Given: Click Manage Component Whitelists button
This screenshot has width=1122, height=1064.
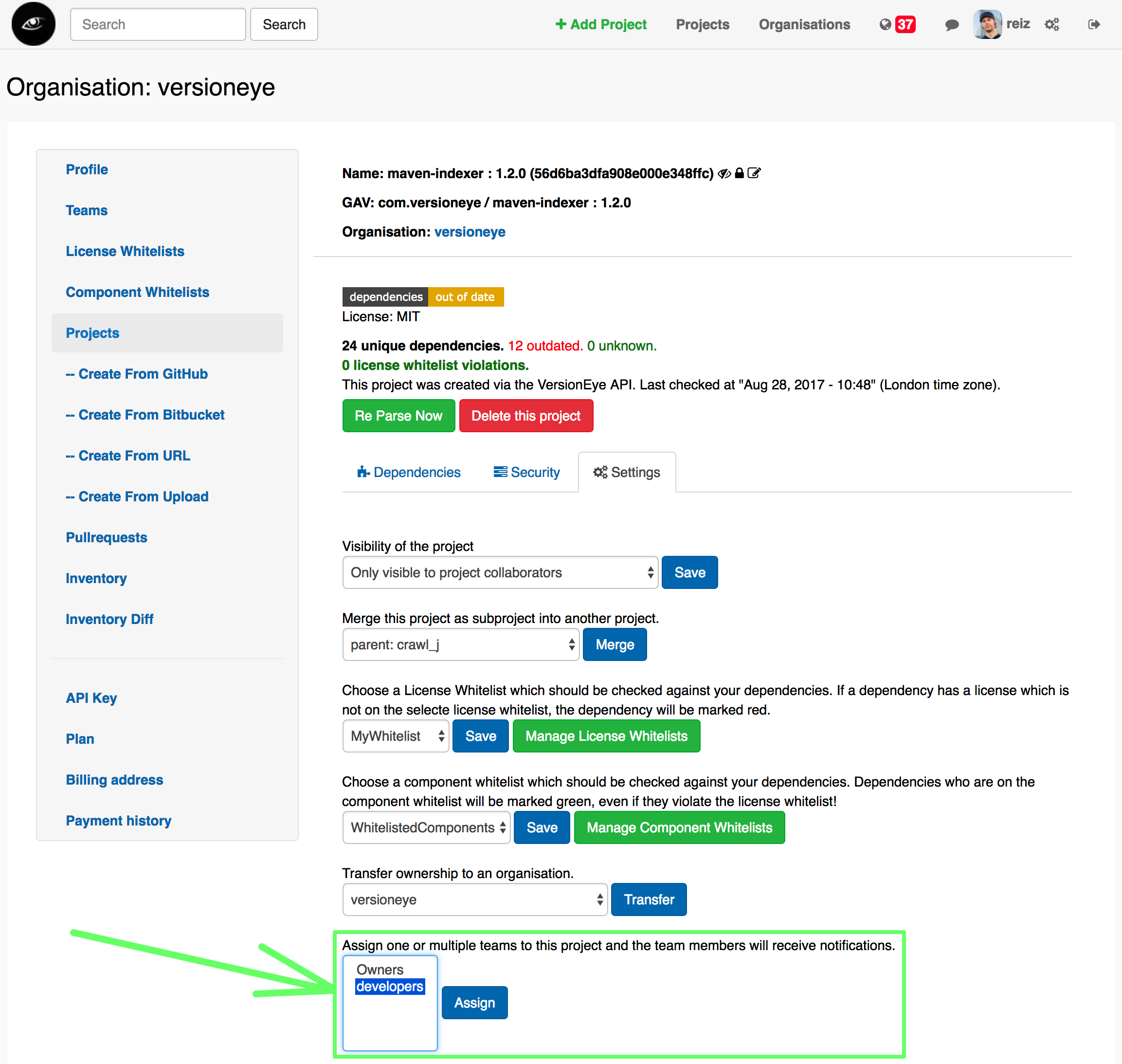Looking at the screenshot, I should (x=679, y=827).
